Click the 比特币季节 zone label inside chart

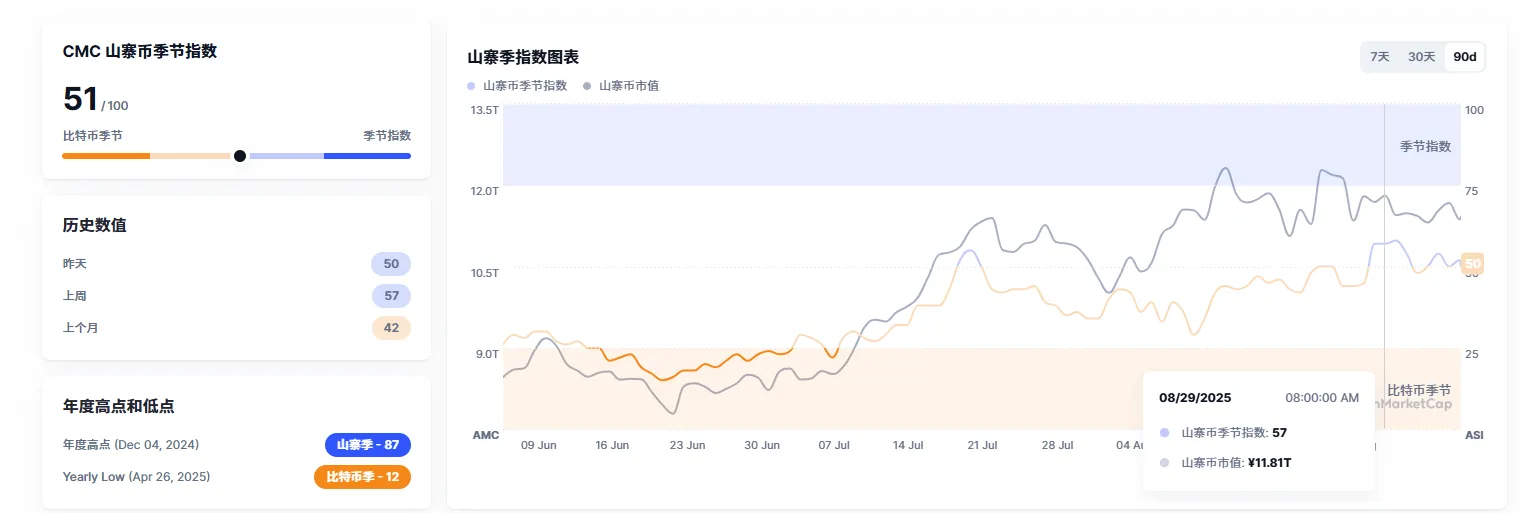(x=1418, y=390)
